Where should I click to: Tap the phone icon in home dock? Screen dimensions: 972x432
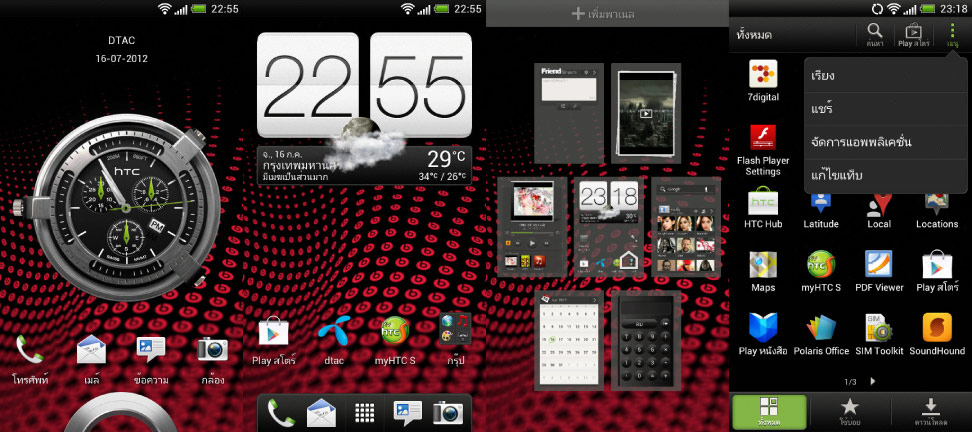281,412
